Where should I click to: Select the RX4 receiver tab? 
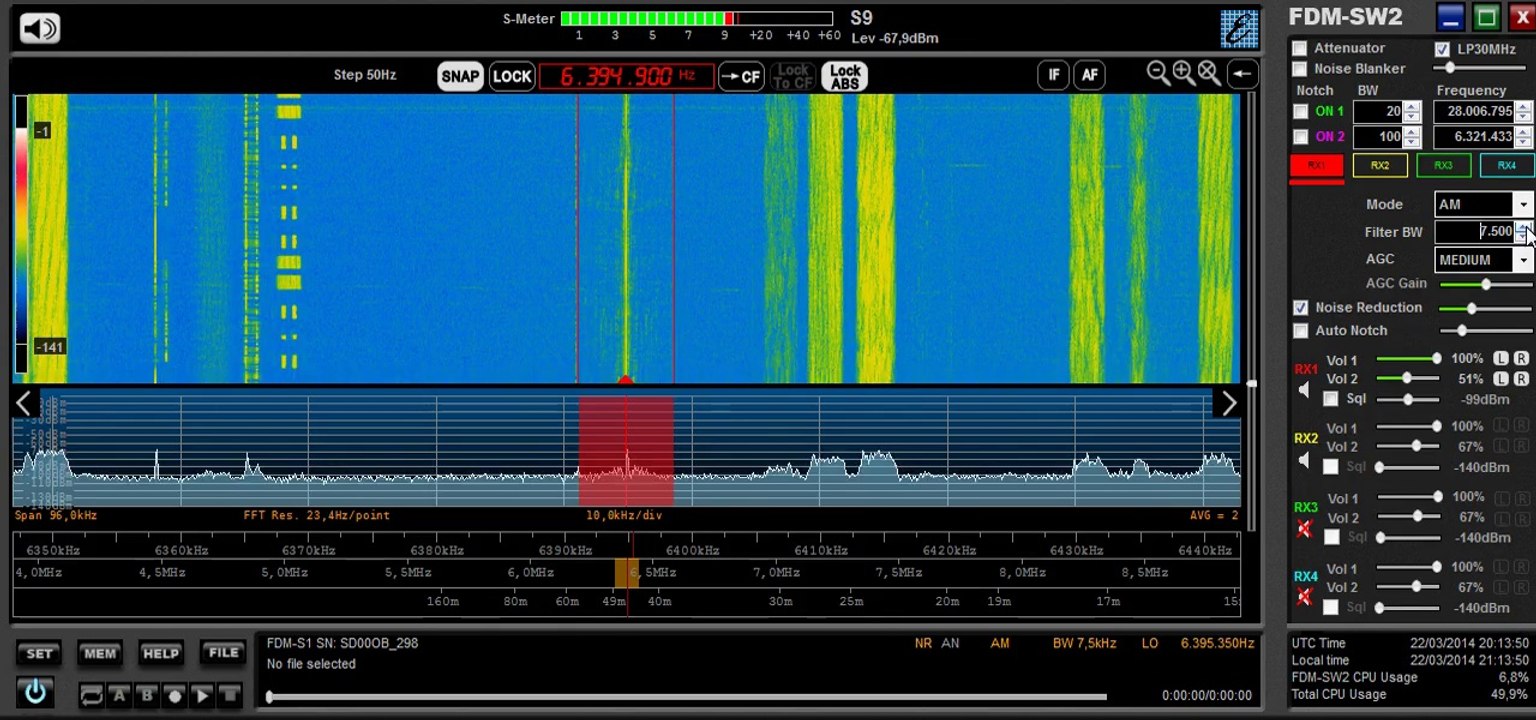point(1506,166)
